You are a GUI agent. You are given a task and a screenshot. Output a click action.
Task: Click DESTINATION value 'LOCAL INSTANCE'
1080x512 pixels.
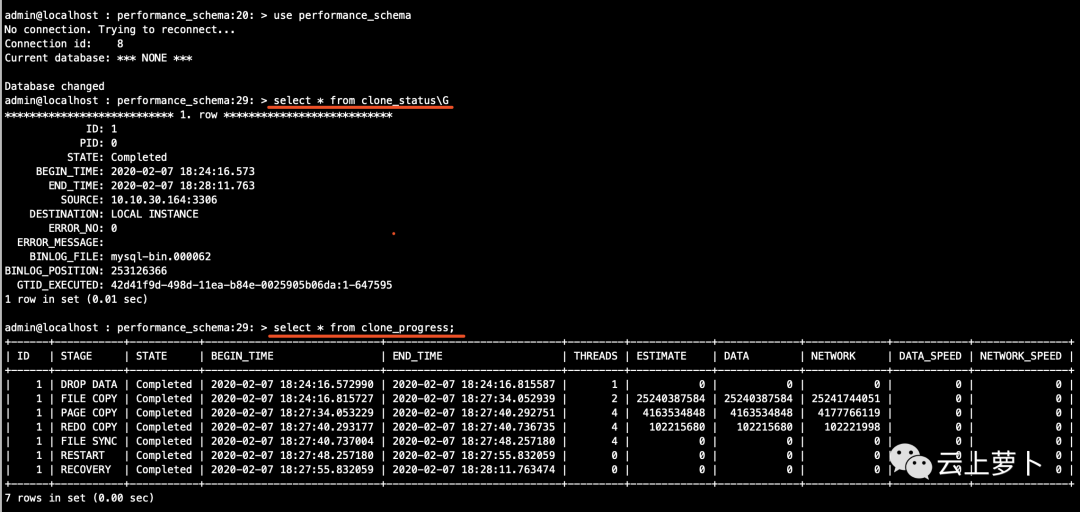(154, 214)
